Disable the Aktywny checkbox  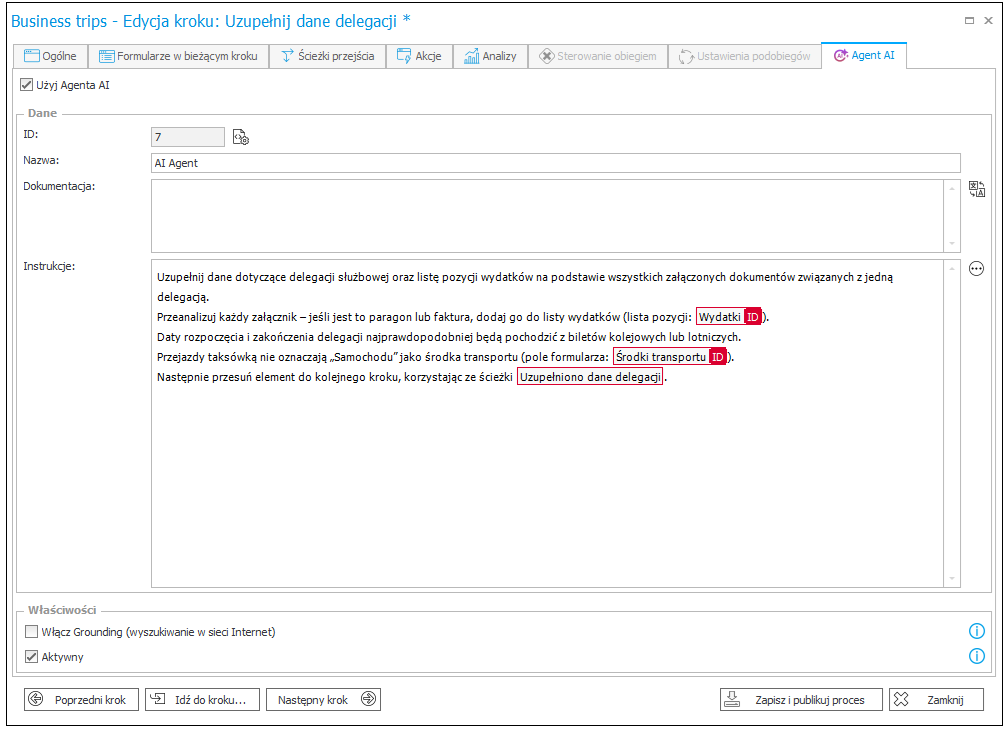coord(30,656)
